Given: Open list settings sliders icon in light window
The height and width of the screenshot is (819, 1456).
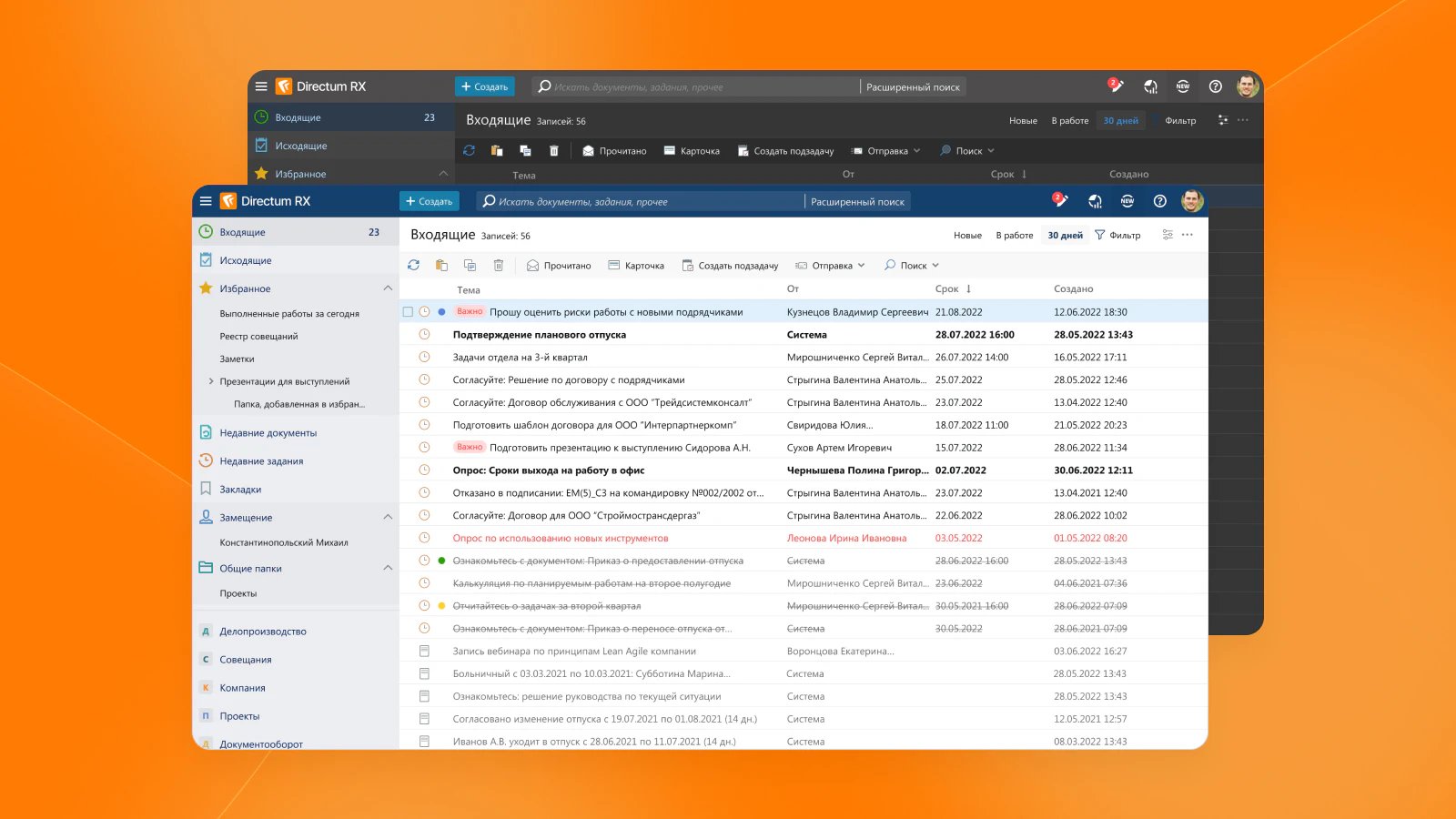Looking at the screenshot, I should (x=1168, y=235).
